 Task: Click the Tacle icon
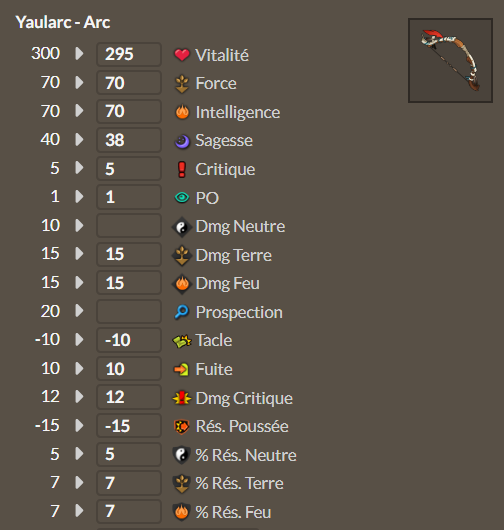pyautogui.click(x=182, y=341)
